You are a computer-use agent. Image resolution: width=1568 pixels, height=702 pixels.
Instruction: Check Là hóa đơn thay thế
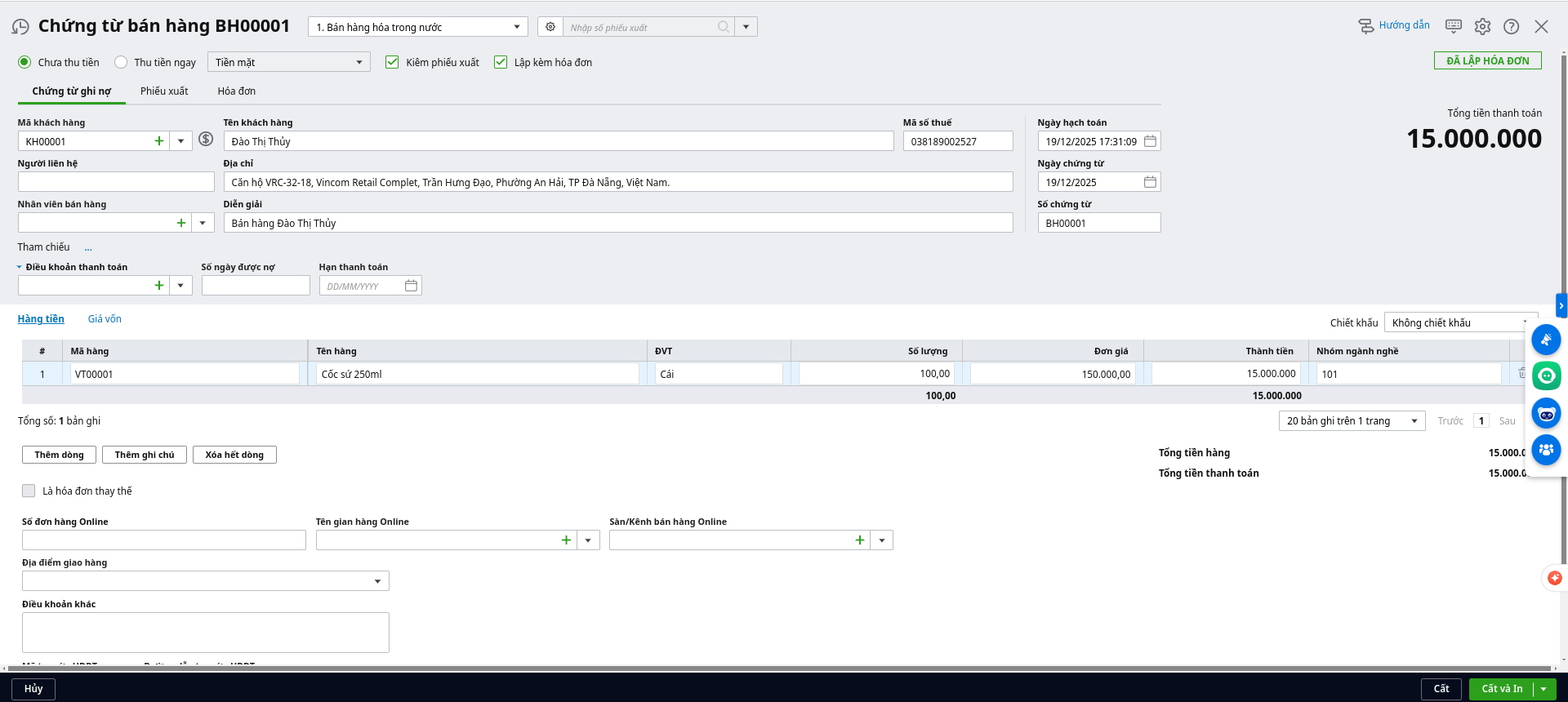click(29, 491)
